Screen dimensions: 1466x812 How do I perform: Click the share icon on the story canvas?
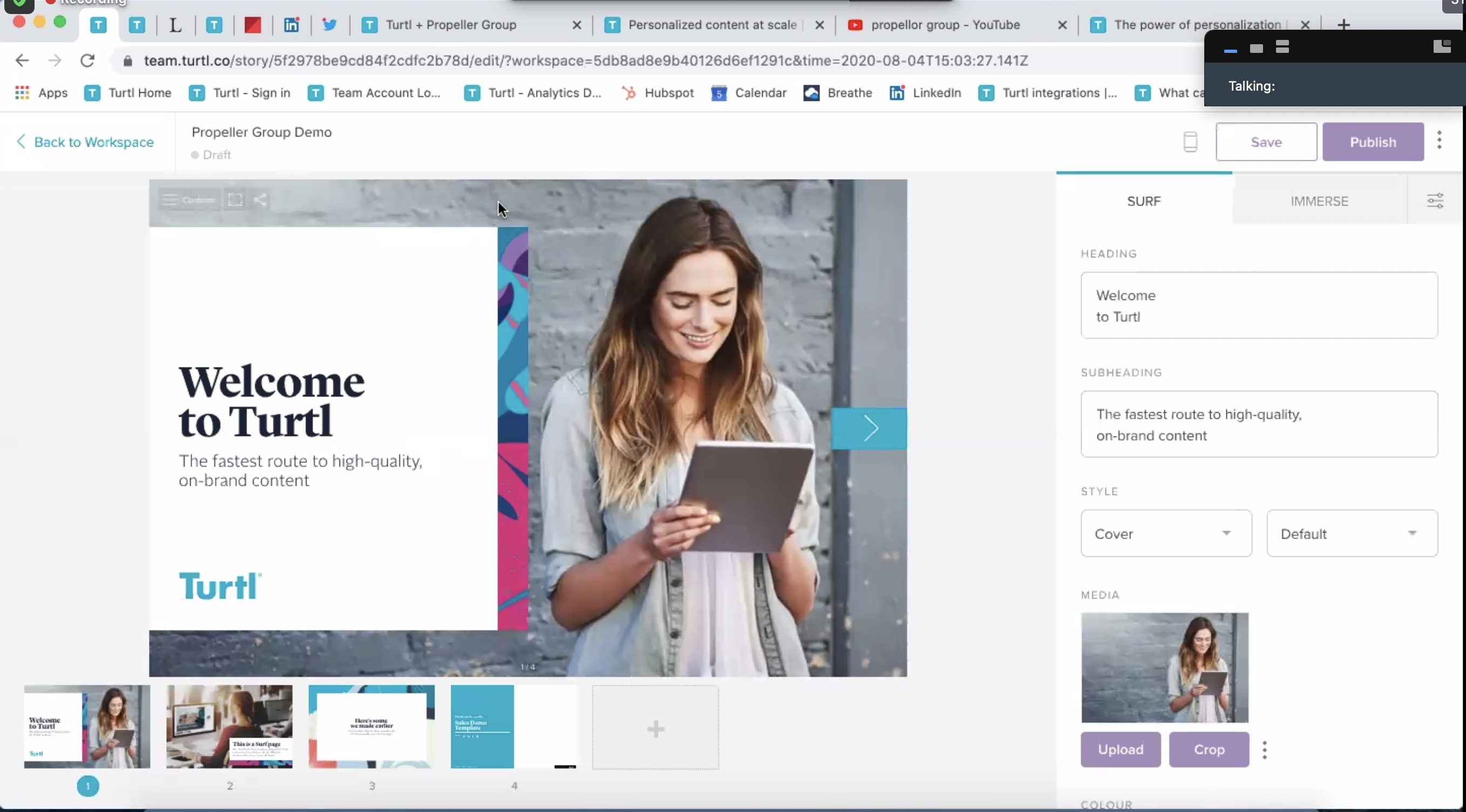click(260, 200)
